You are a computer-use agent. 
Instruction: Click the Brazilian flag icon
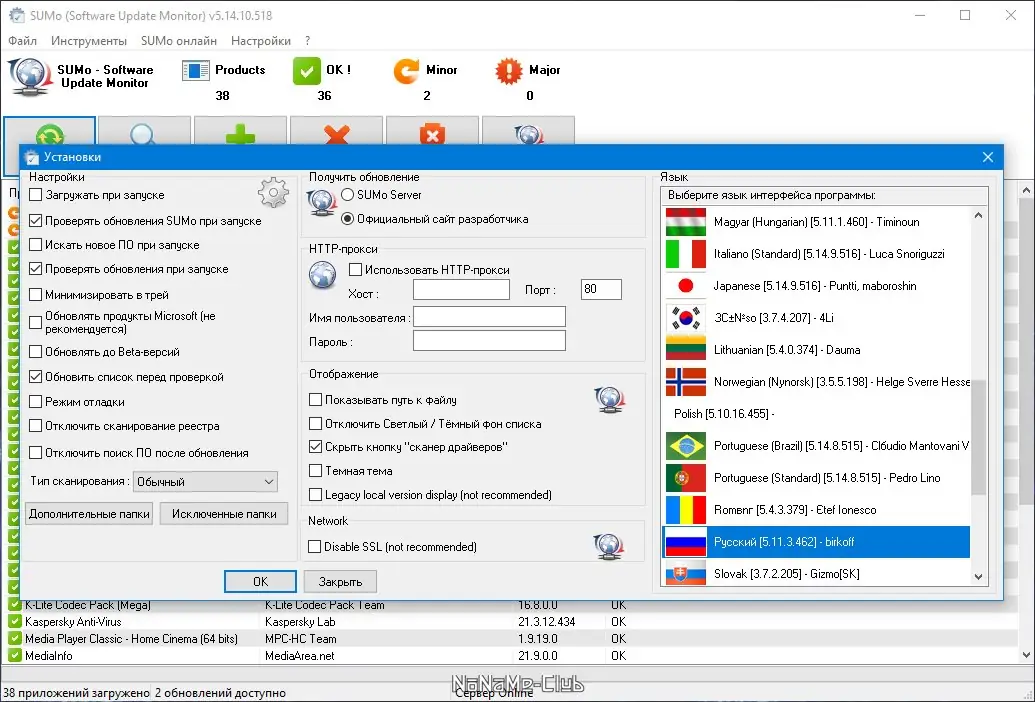[686, 446]
